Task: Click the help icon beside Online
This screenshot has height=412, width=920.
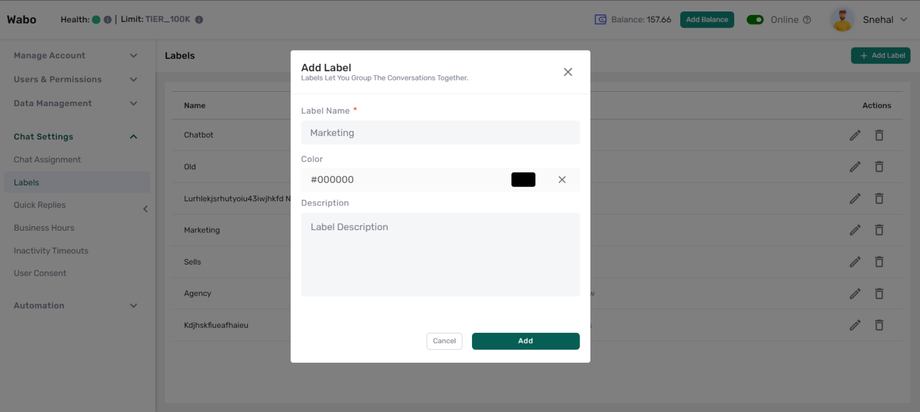Action: click(x=807, y=20)
